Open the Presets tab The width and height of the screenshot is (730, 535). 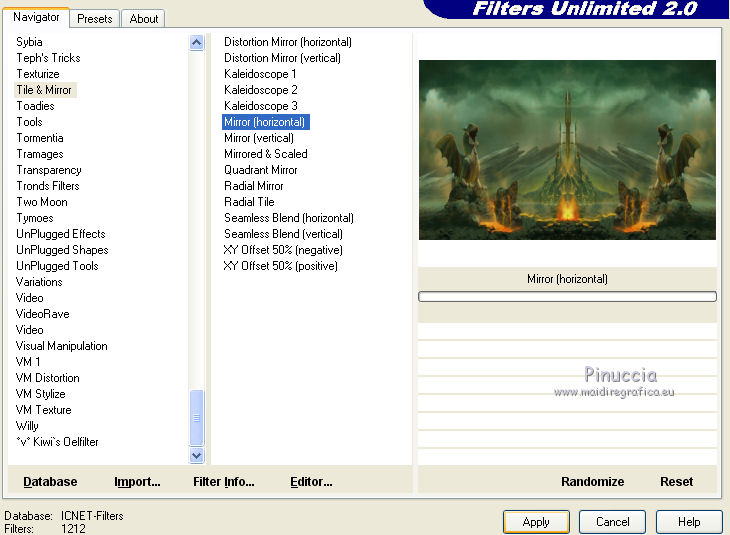pos(95,19)
